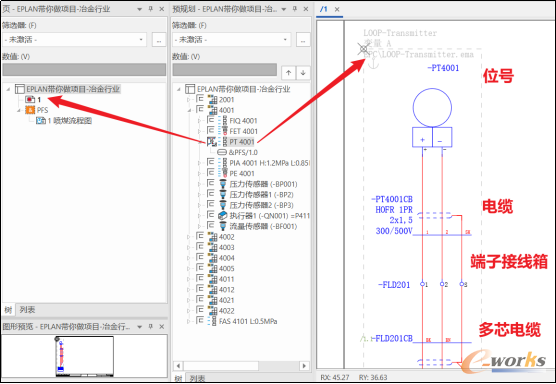This screenshot has width=556, height=384.
Task: Click the 4011 structure segment icon
Action: pos(212,279)
